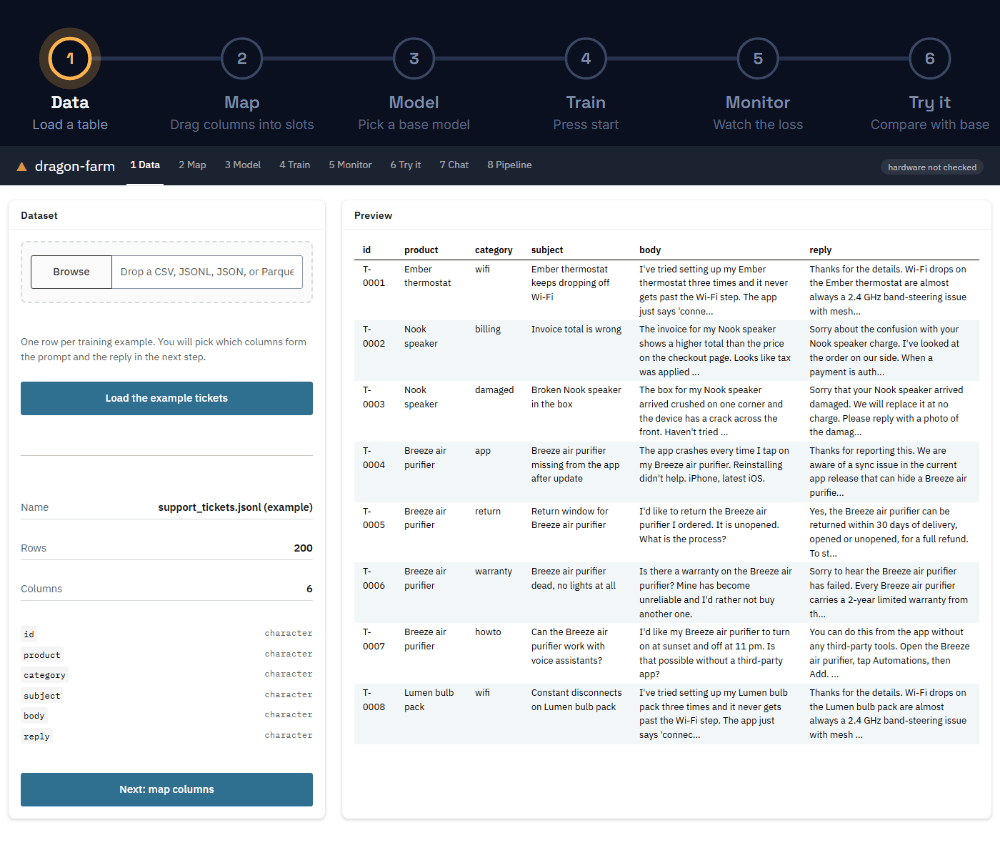This screenshot has width=1000, height=860.
Task: Open the 4 Train tab
Action: (x=295, y=165)
